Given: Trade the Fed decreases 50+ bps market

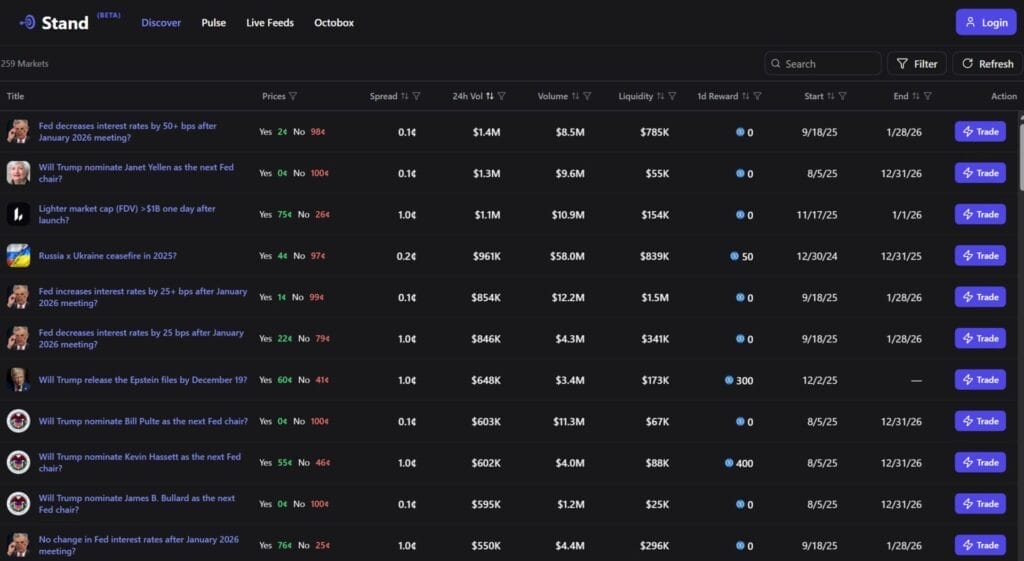Looking at the screenshot, I should coord(980,132).
